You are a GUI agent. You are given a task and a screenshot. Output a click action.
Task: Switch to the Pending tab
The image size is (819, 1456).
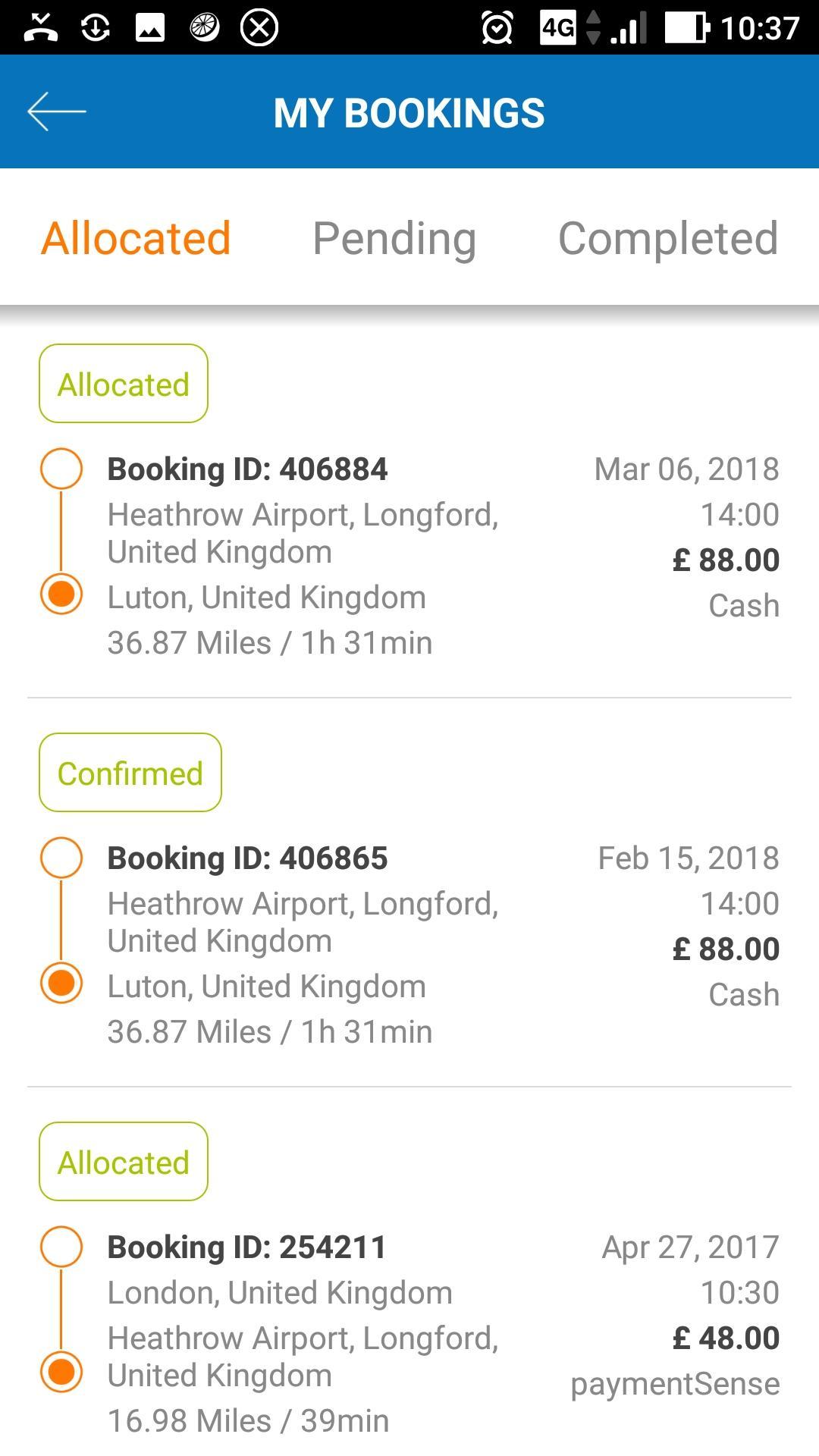pos(394,238)
